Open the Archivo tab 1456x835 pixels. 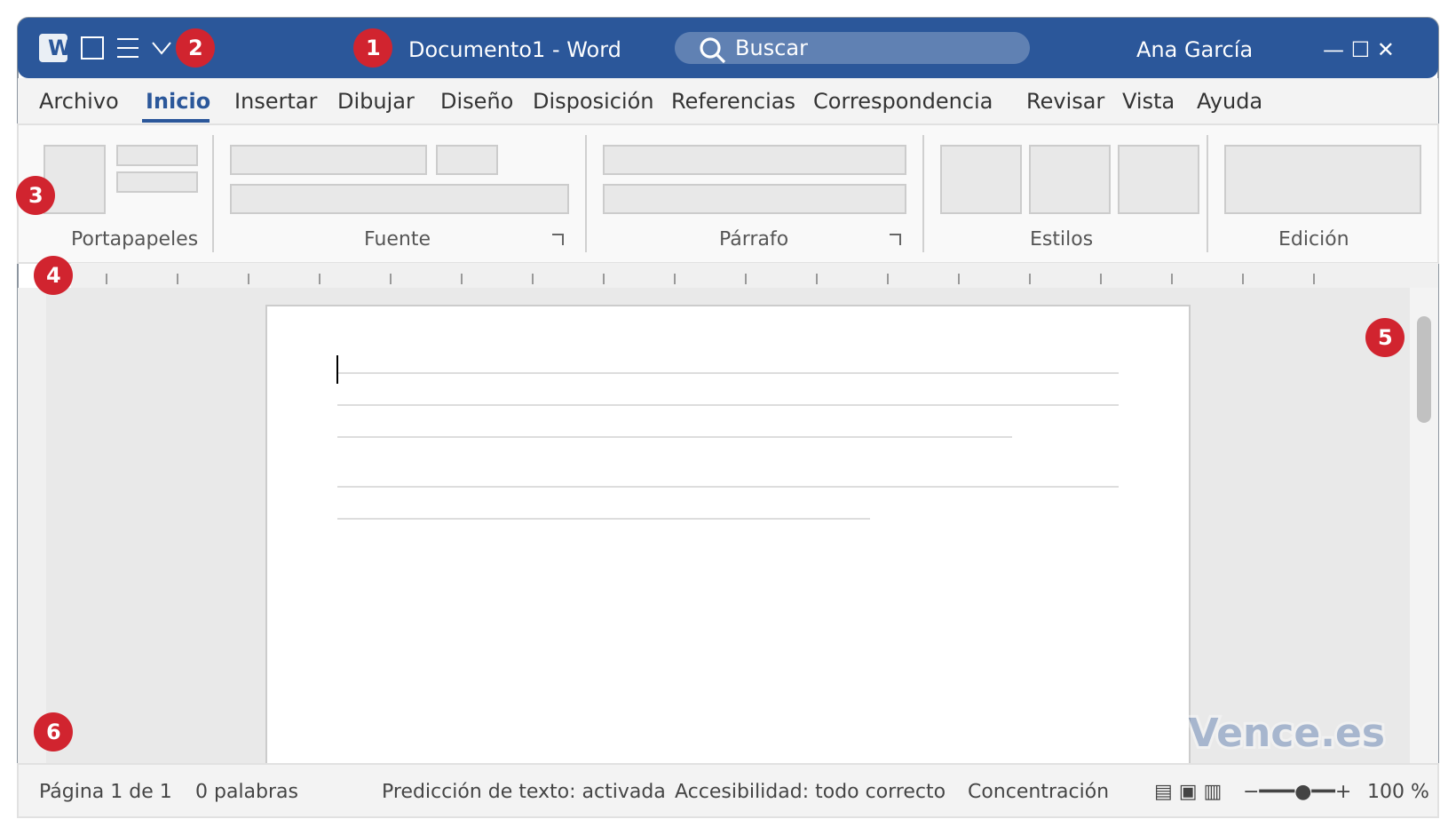(79, 101)
